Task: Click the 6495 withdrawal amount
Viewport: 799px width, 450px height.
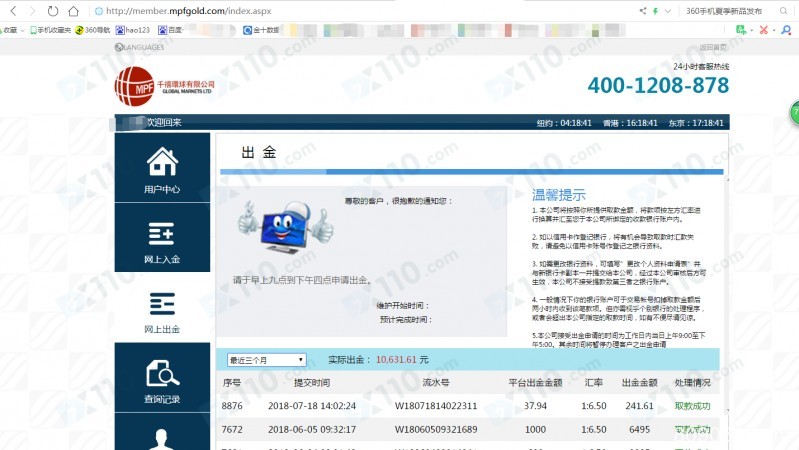Action: [x=640, y=430]
